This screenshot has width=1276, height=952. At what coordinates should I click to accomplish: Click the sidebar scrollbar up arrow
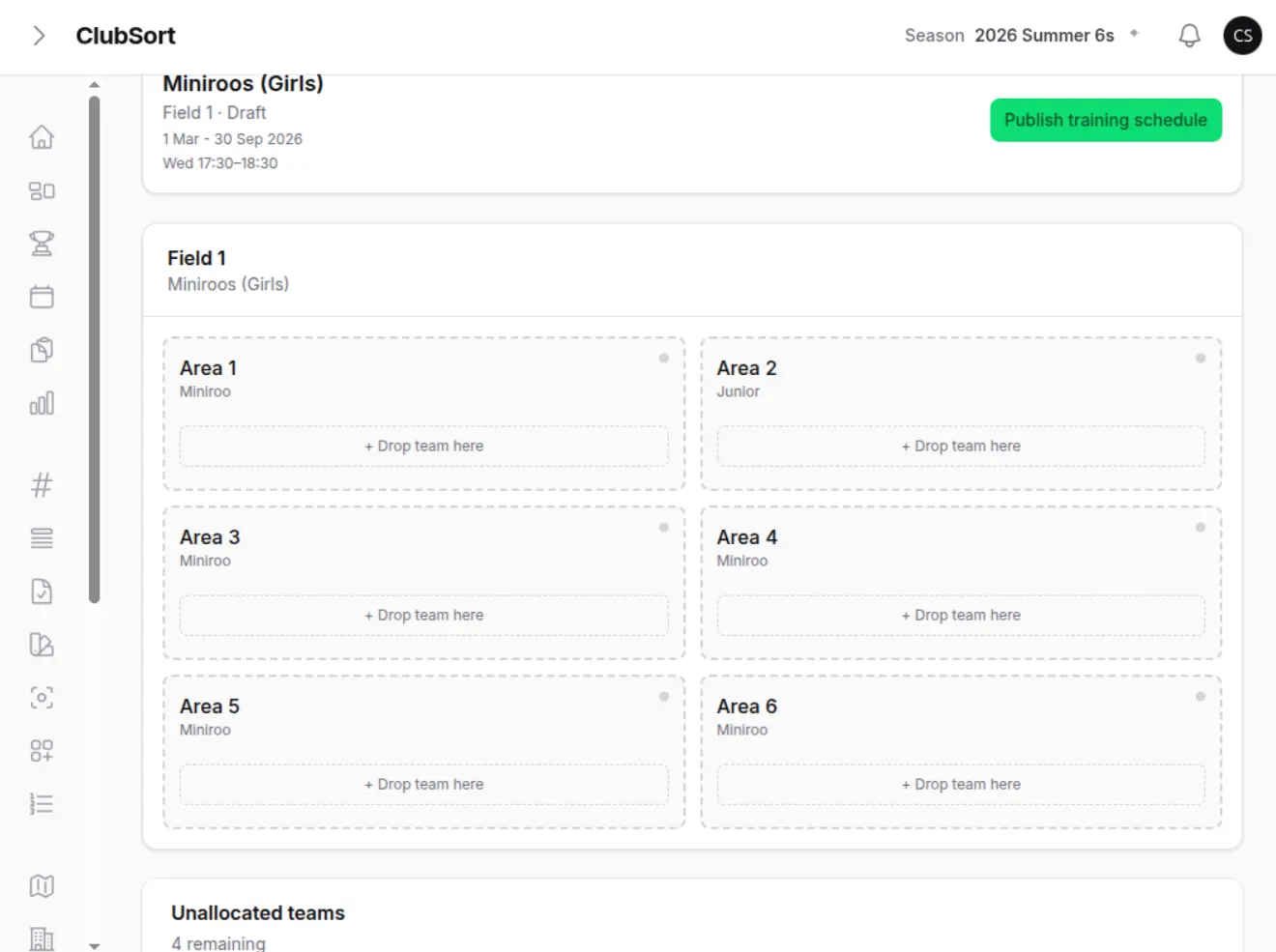click(x=94, y=85)
